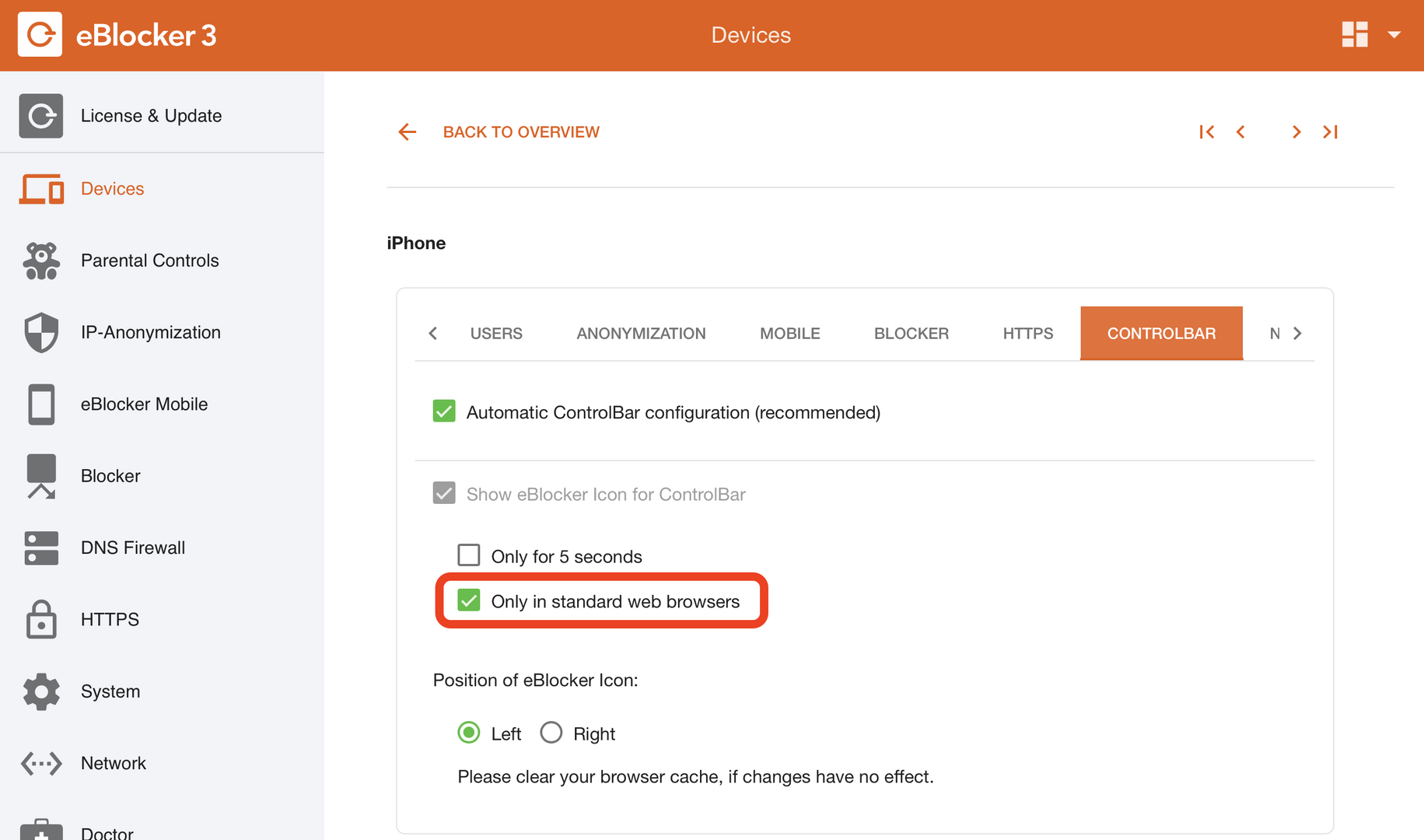Click the Devices page title in header
Viewport: 1424px width, 840px height.
coord(750,35)
